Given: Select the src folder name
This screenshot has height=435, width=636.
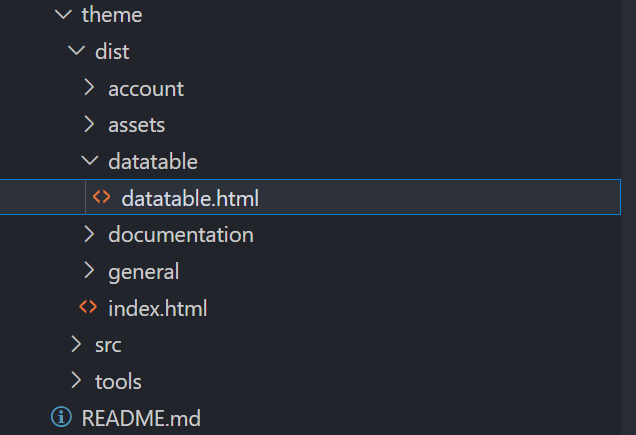Looking at the screenshot, I should 108,345.
